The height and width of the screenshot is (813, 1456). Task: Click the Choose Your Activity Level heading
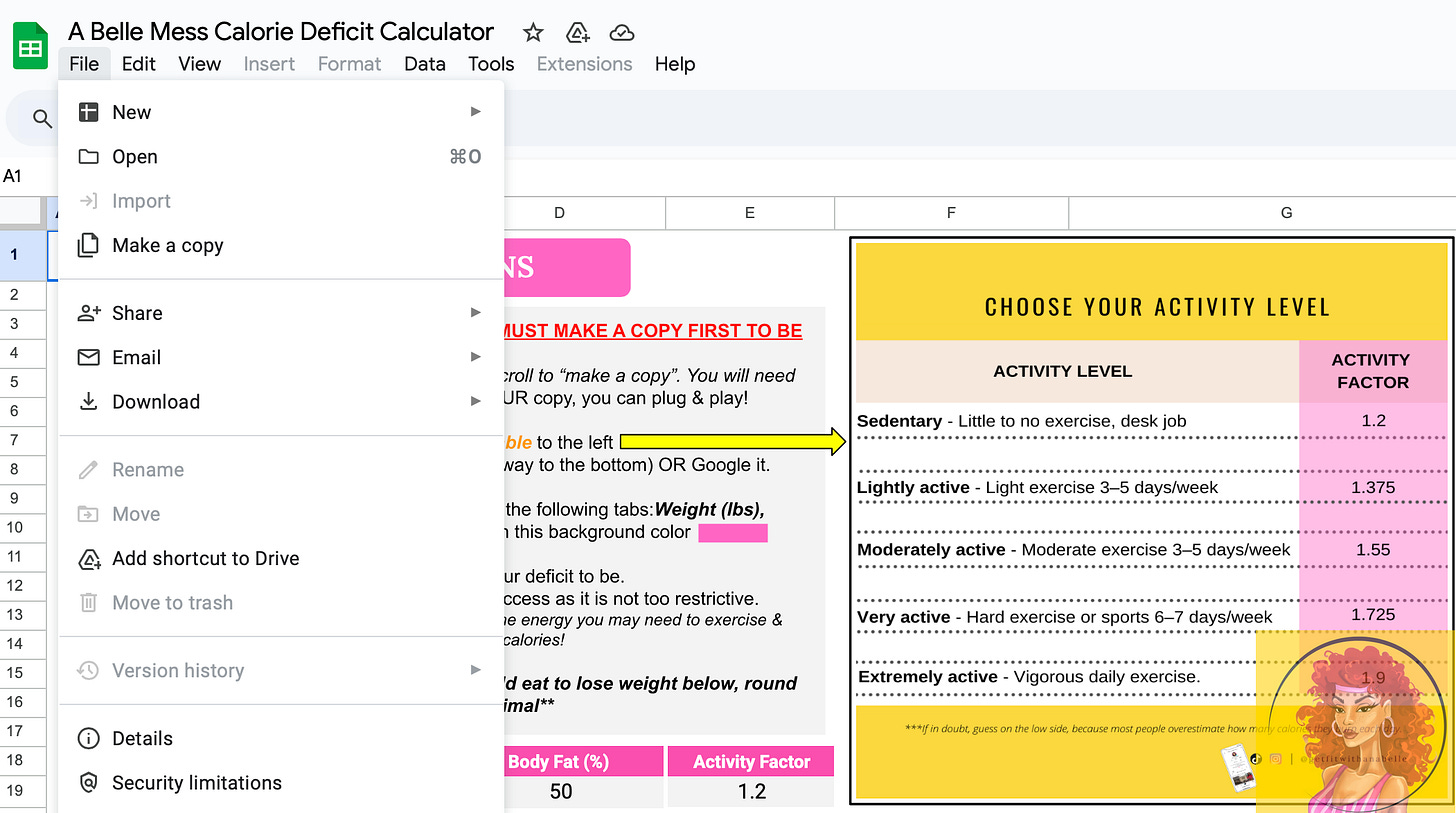pos(1157,307)
